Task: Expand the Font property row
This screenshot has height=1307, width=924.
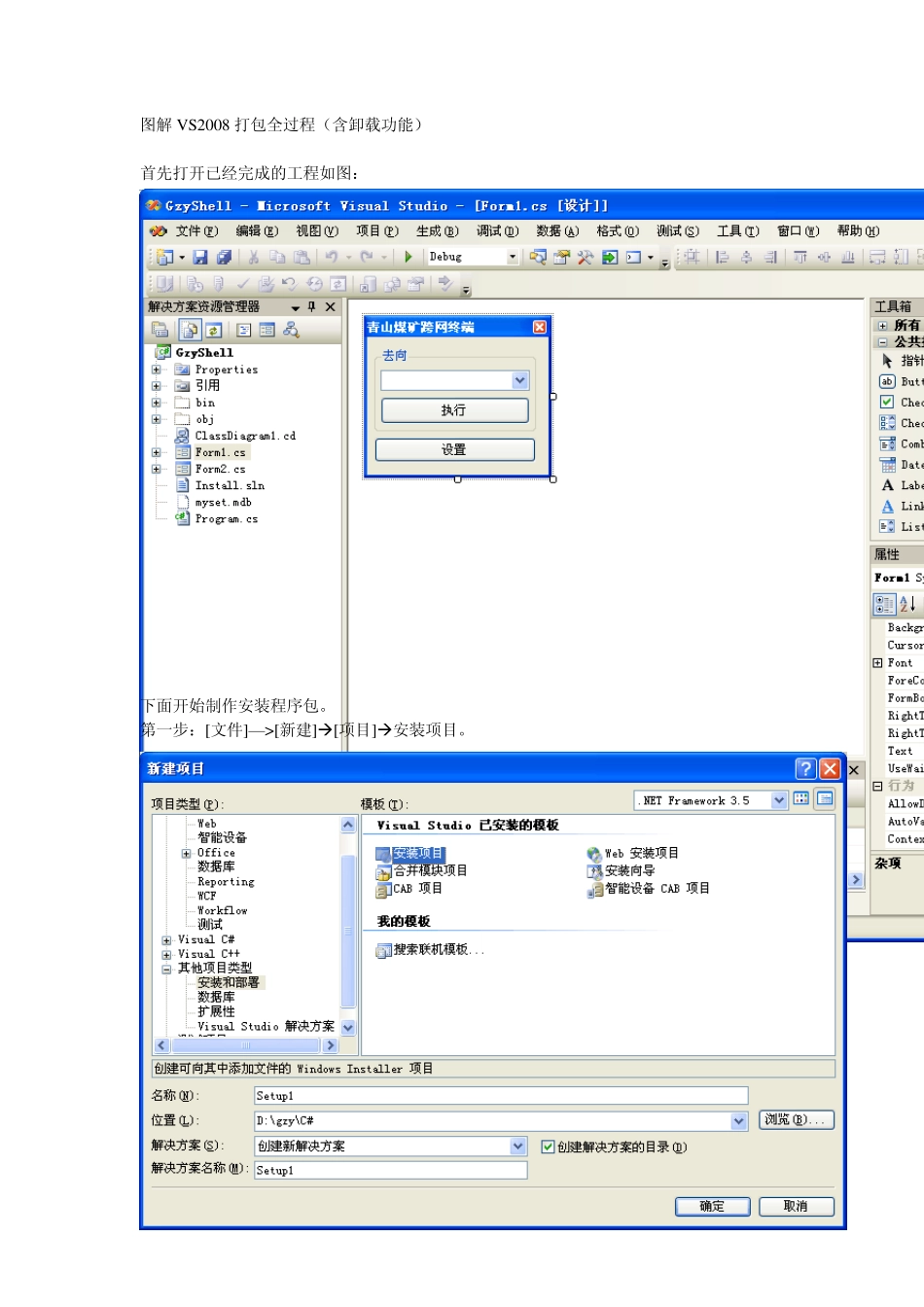Action: (x=877, y=663)
